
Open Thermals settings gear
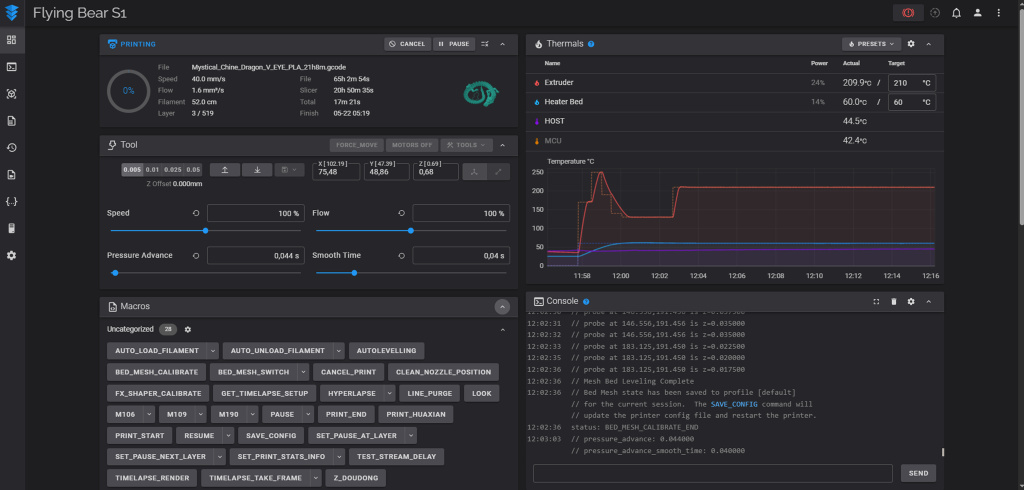(910, 44)
